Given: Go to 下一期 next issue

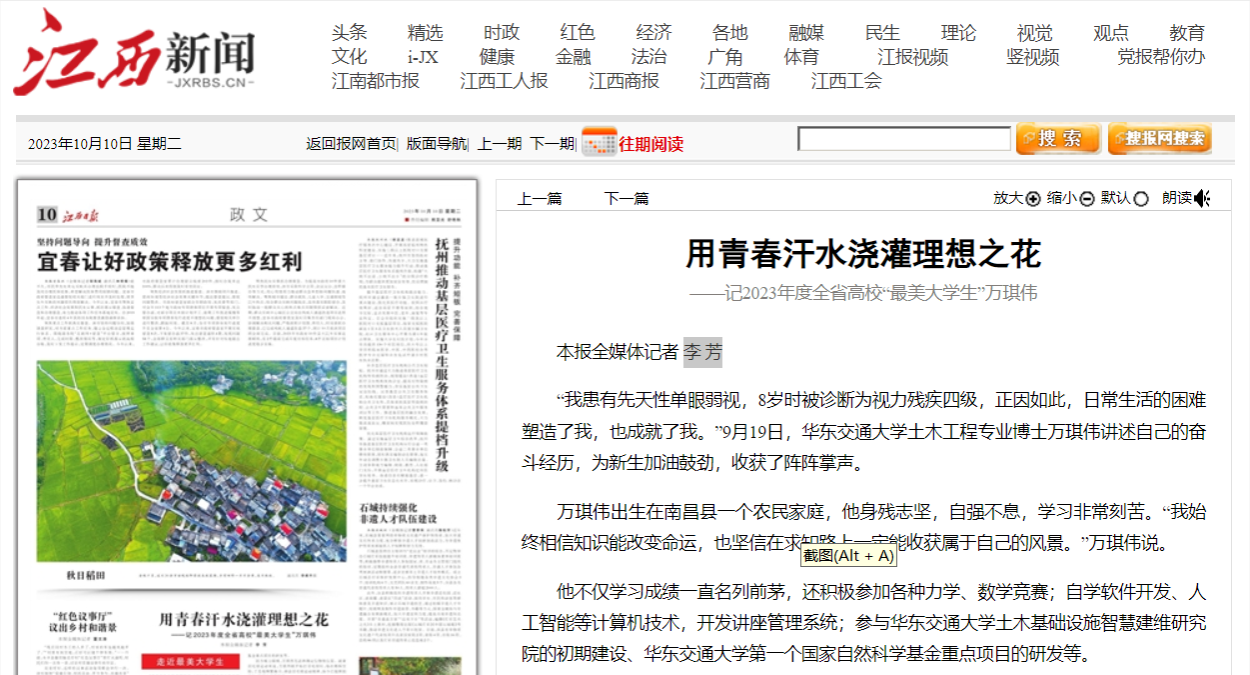Looking at the screenshot, I should [552, 144].
